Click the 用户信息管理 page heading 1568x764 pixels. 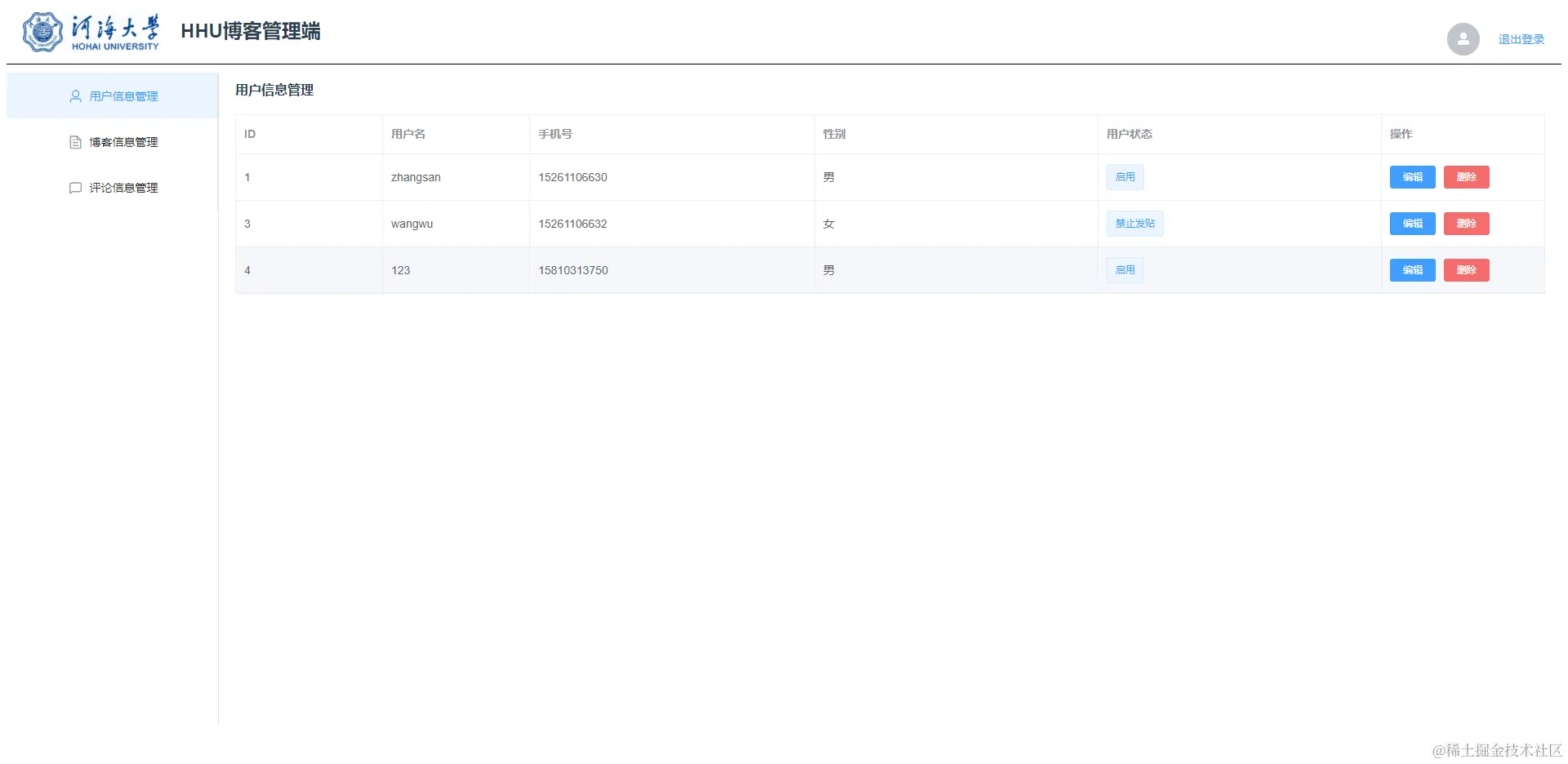tap(274, 90)
